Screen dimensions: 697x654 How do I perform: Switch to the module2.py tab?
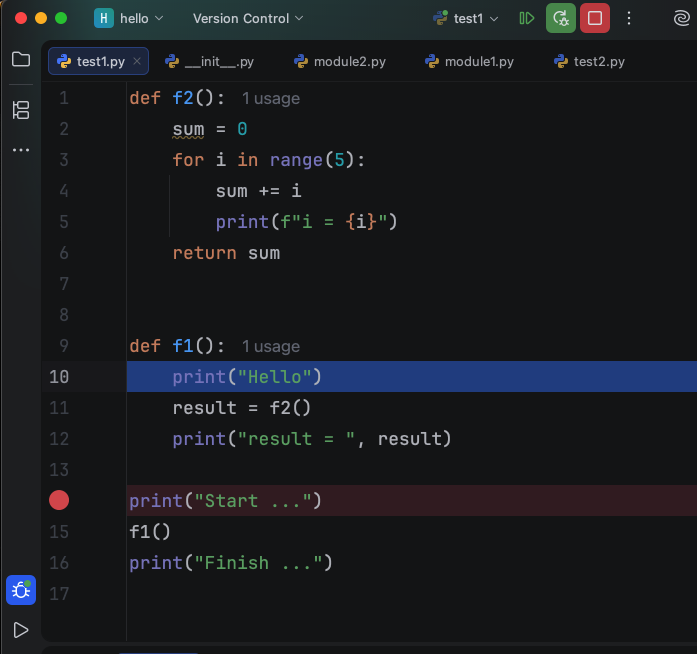click(340, 61)
